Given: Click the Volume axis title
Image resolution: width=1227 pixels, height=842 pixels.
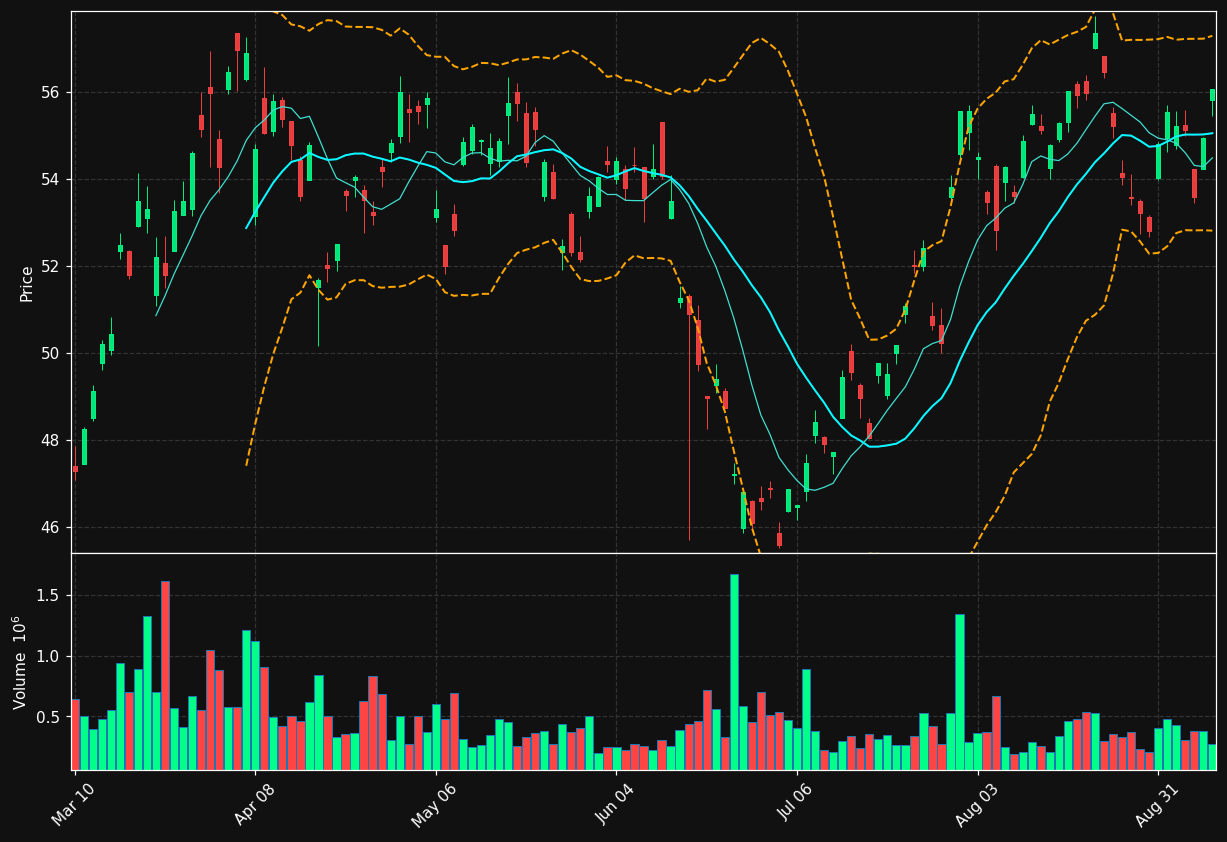Looking at the screenshot, I should point(19,662).
